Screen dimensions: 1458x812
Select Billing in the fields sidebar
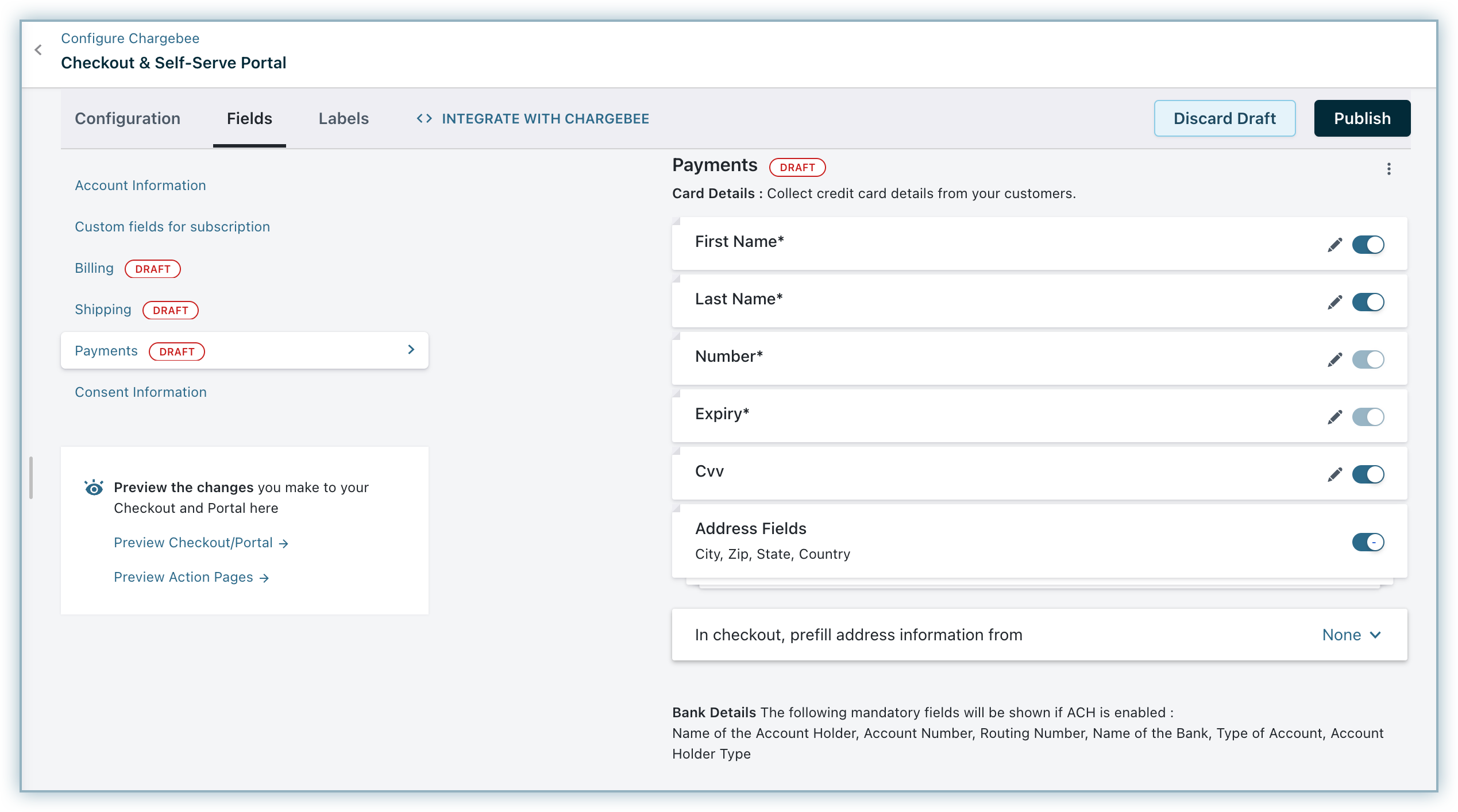(x=94, y=268)
